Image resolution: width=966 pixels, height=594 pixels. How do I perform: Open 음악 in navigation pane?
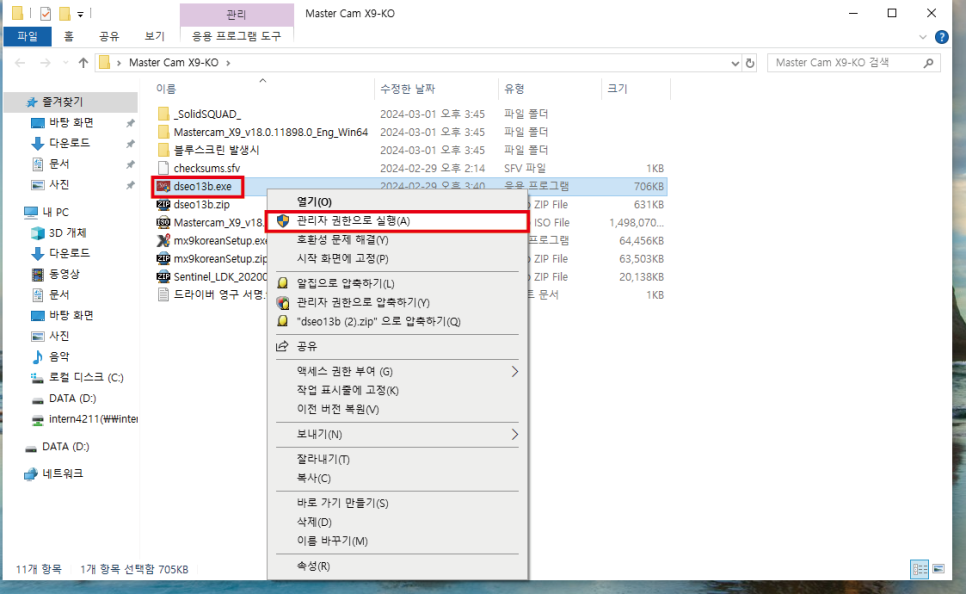coord(59,356)
